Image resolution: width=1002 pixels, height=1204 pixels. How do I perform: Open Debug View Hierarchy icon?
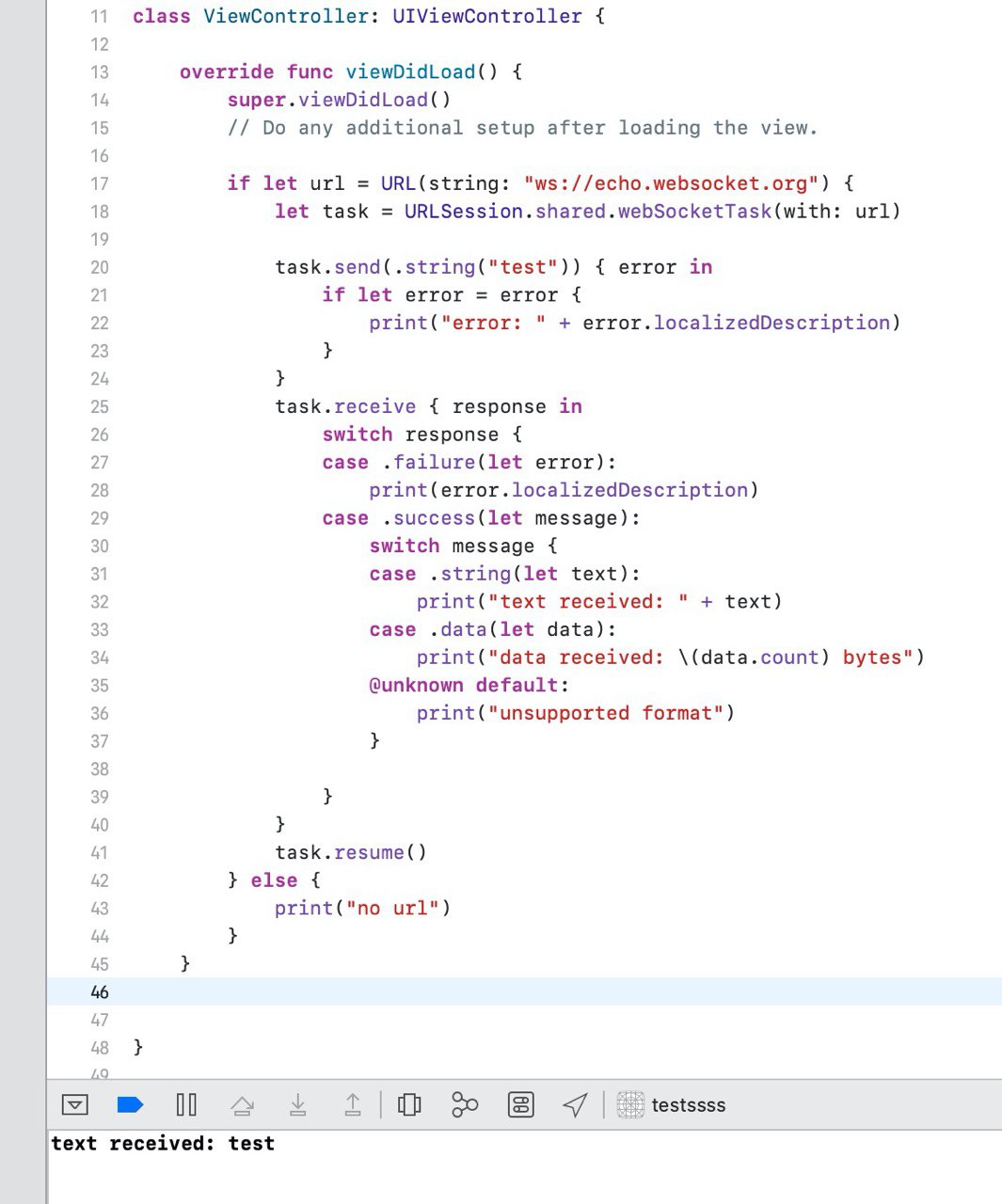(x=409, y=1104)
